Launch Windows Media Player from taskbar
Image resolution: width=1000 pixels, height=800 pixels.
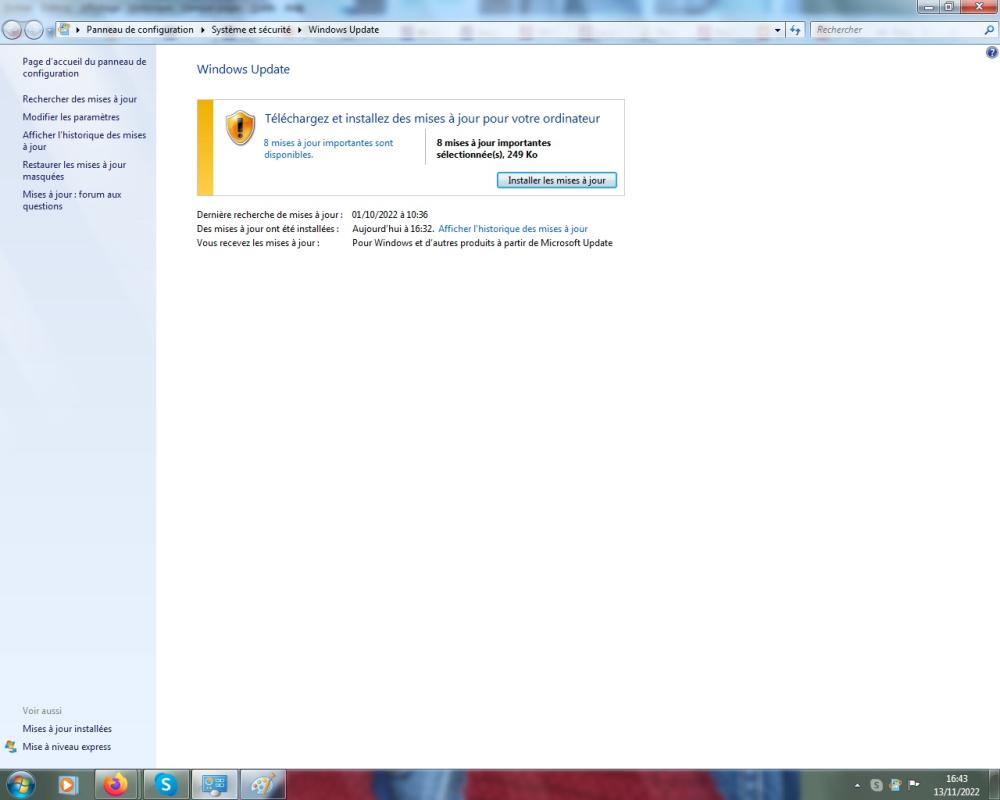[68, 785]
